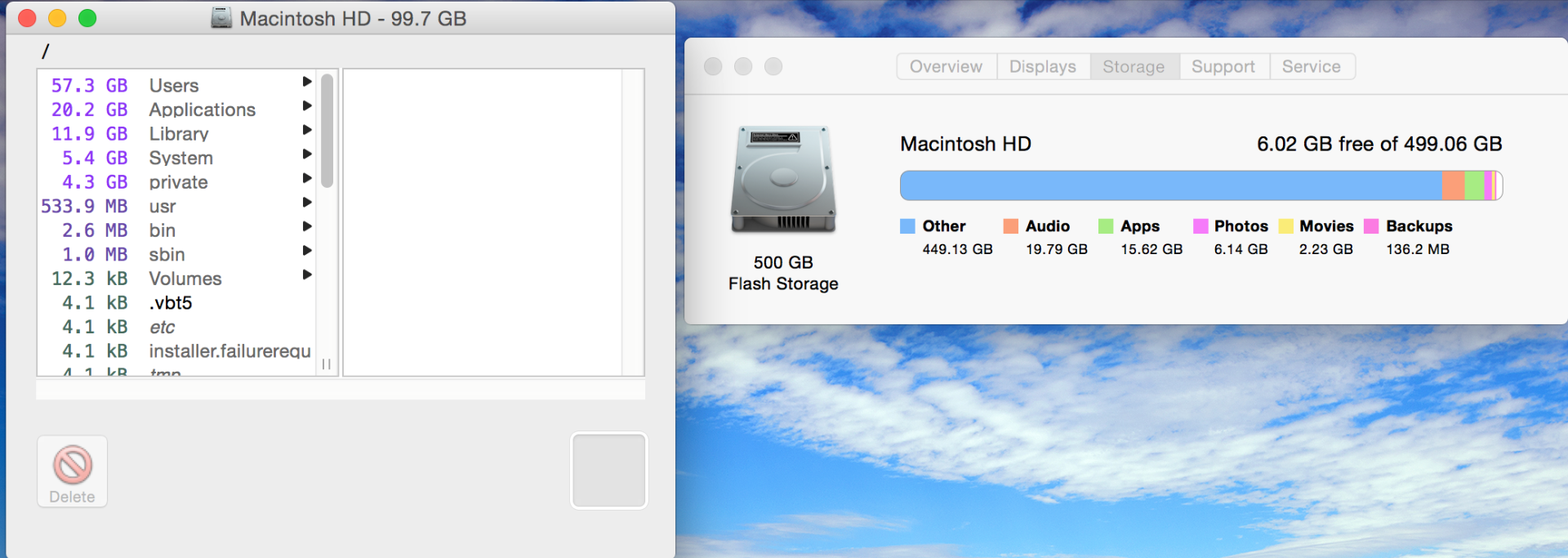This screenshot has width=1568, height=558.
Task: Open the Service tab
Action: tap(1312, 66)
